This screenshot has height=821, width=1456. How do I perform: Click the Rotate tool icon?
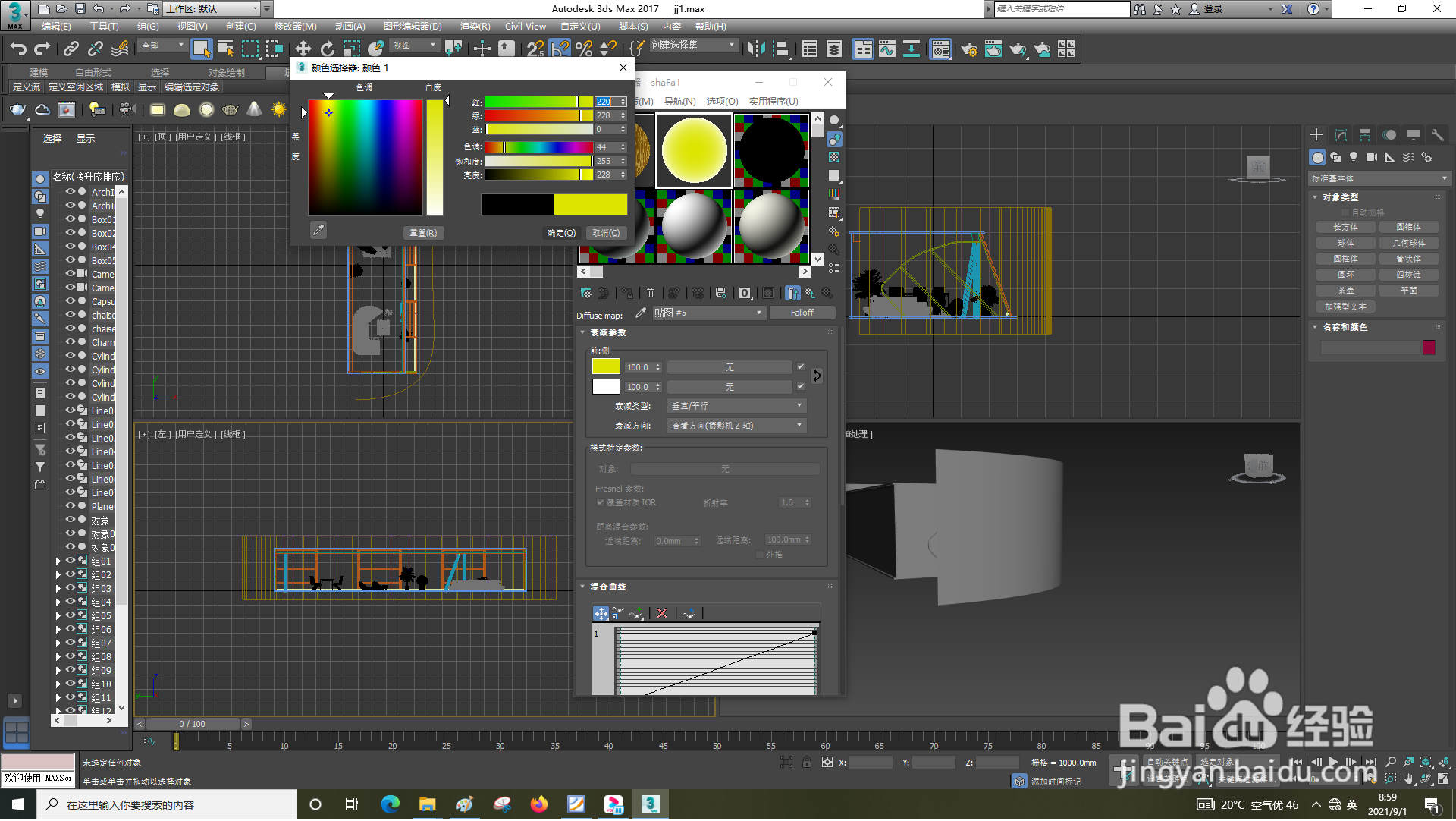(x=327, y=49)
